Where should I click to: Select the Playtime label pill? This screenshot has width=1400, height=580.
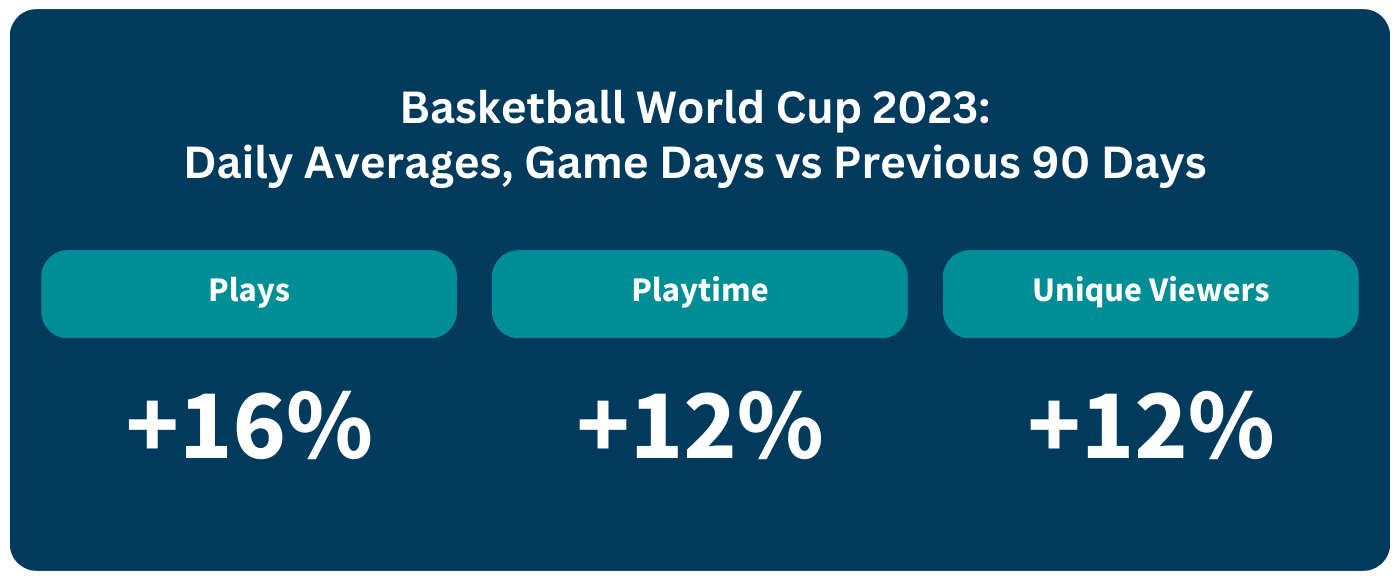[x=700, y=293]
